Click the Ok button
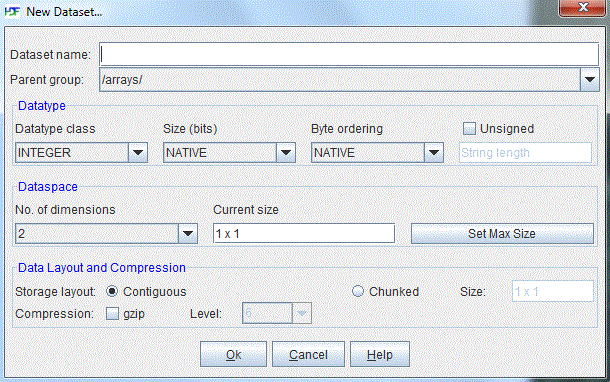Viewport: 610px width, 382px height. coord(233,354)
